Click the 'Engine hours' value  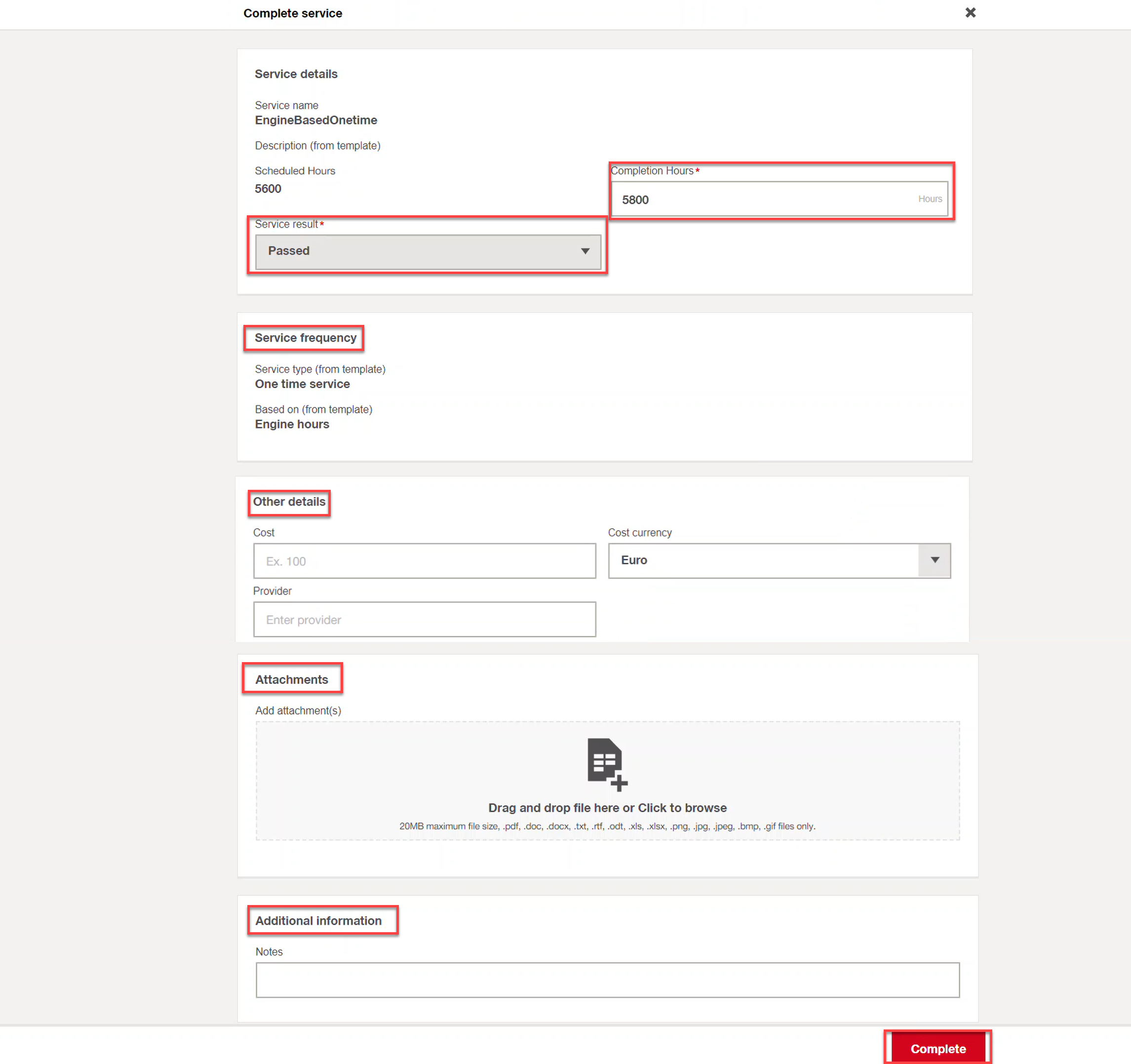coord(292,425)
